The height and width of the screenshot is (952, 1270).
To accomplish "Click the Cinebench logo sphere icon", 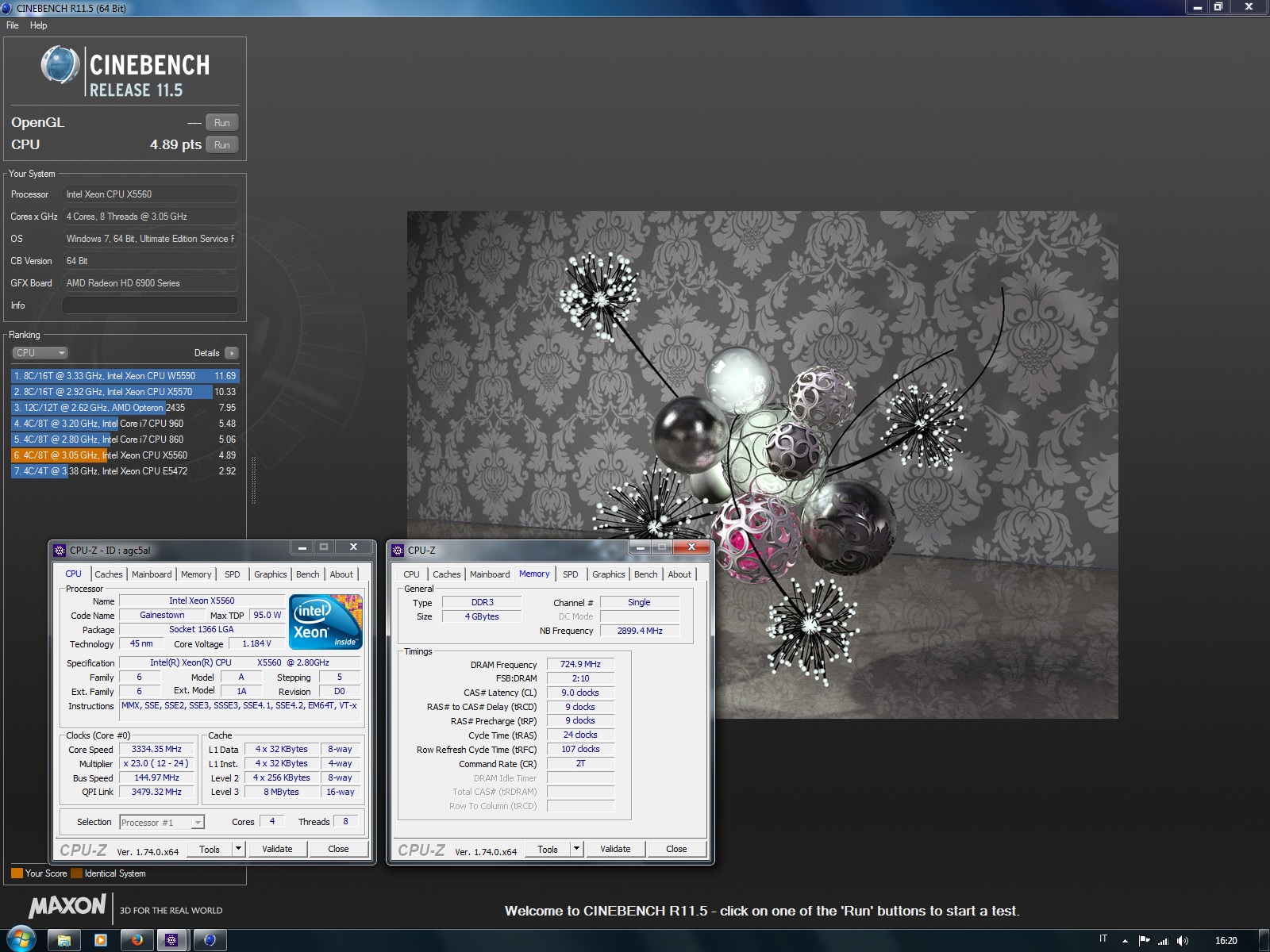I will [x=60, y=65].
